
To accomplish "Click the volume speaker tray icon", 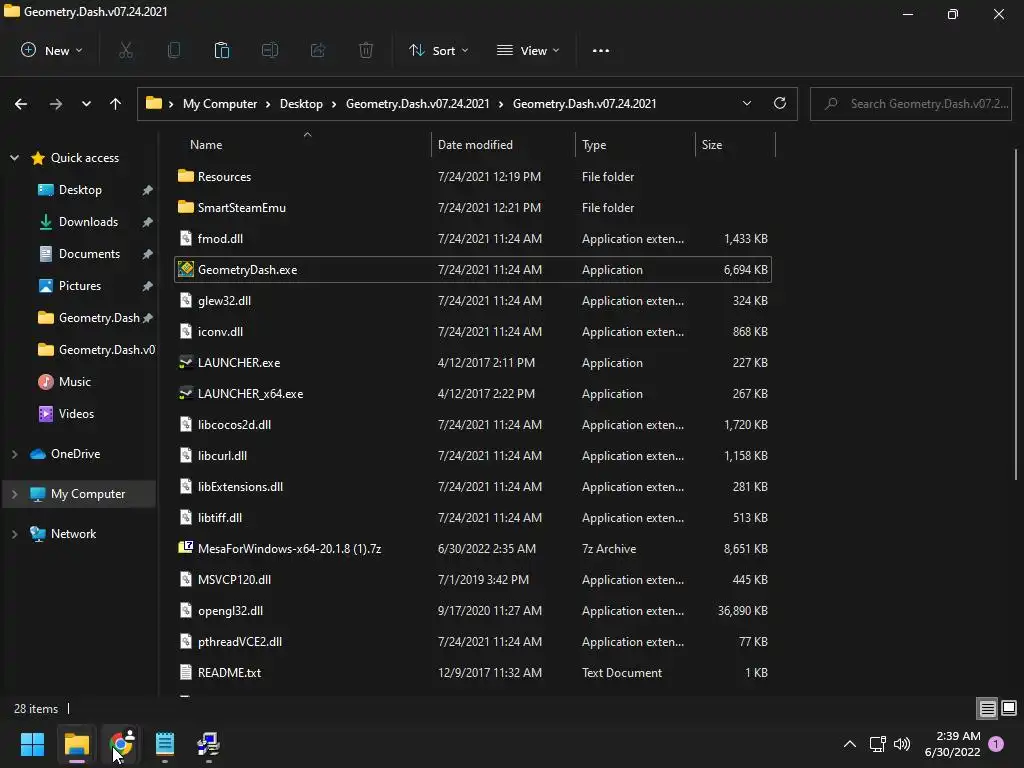I will pos(902,744).
